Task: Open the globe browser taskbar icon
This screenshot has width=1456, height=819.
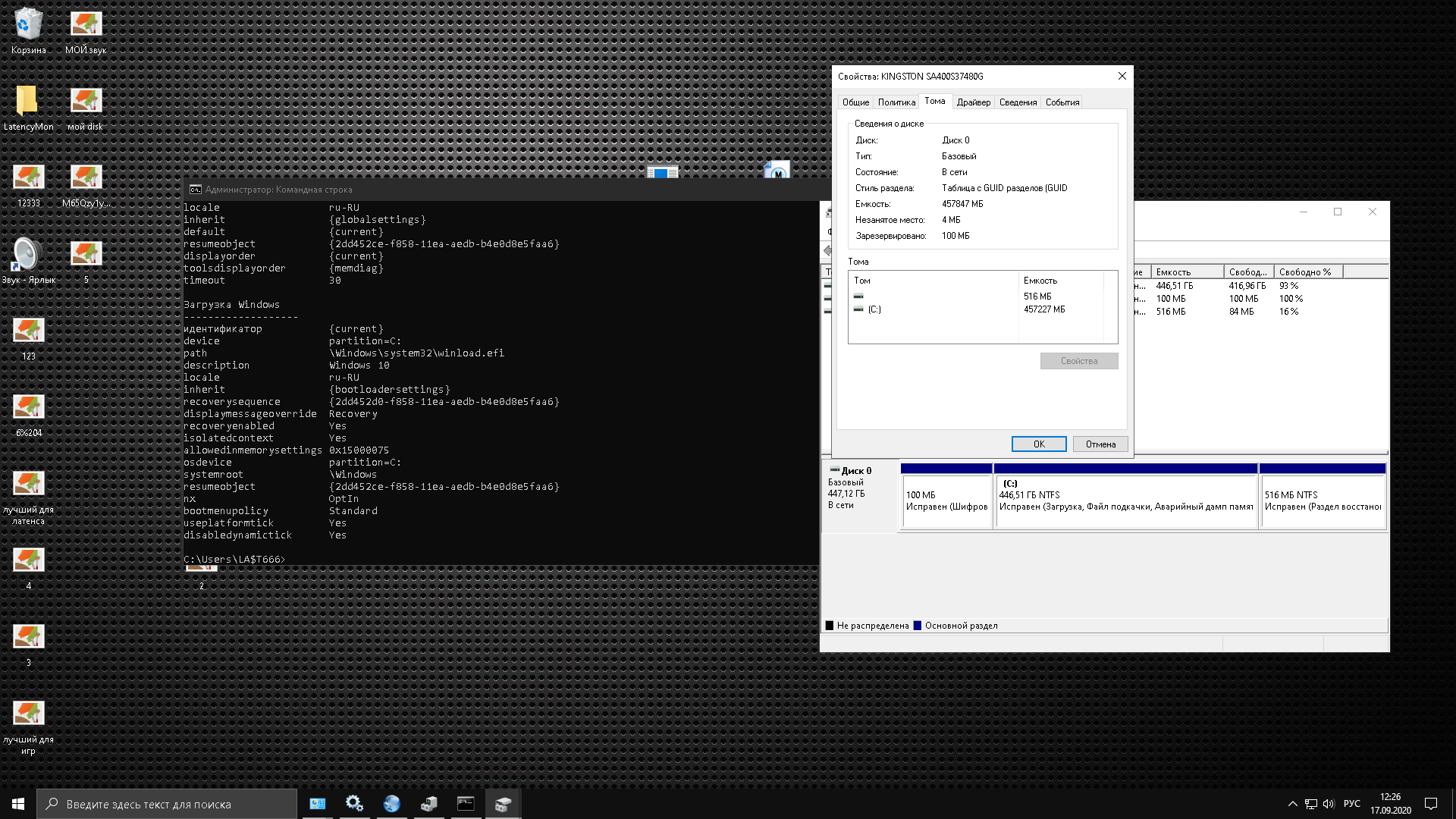Action: 391,804
